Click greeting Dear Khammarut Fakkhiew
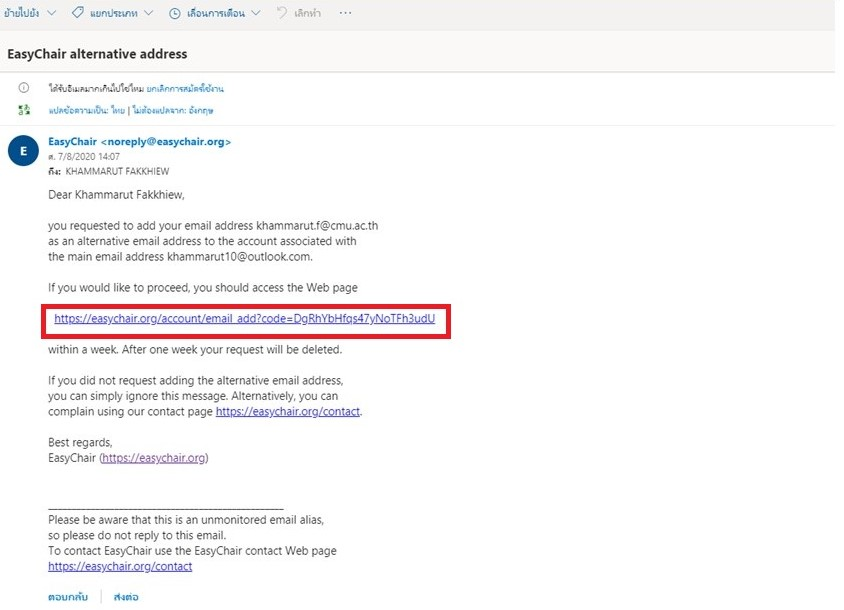Viewport: 844px width, 610px height. pyautogui.click(x=116, y=195)
